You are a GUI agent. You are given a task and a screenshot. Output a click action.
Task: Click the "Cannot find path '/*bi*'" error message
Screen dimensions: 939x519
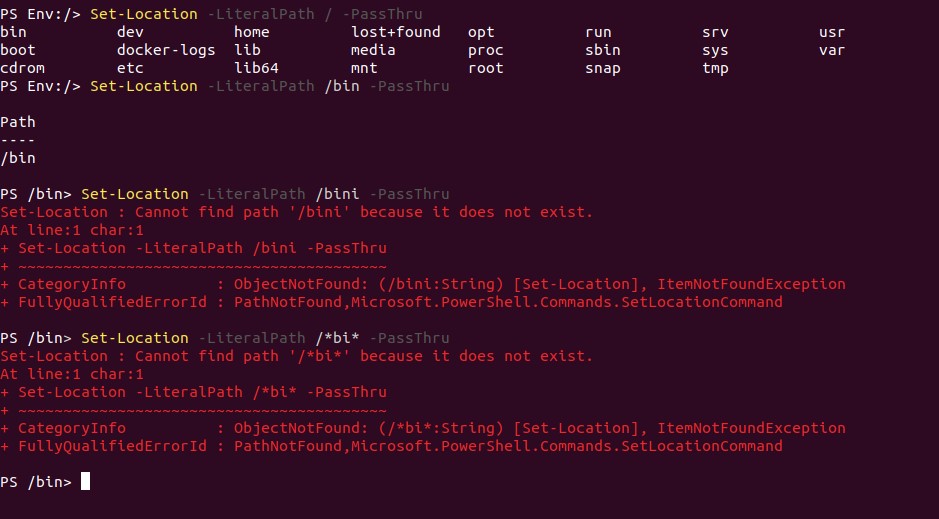(297, 356)
